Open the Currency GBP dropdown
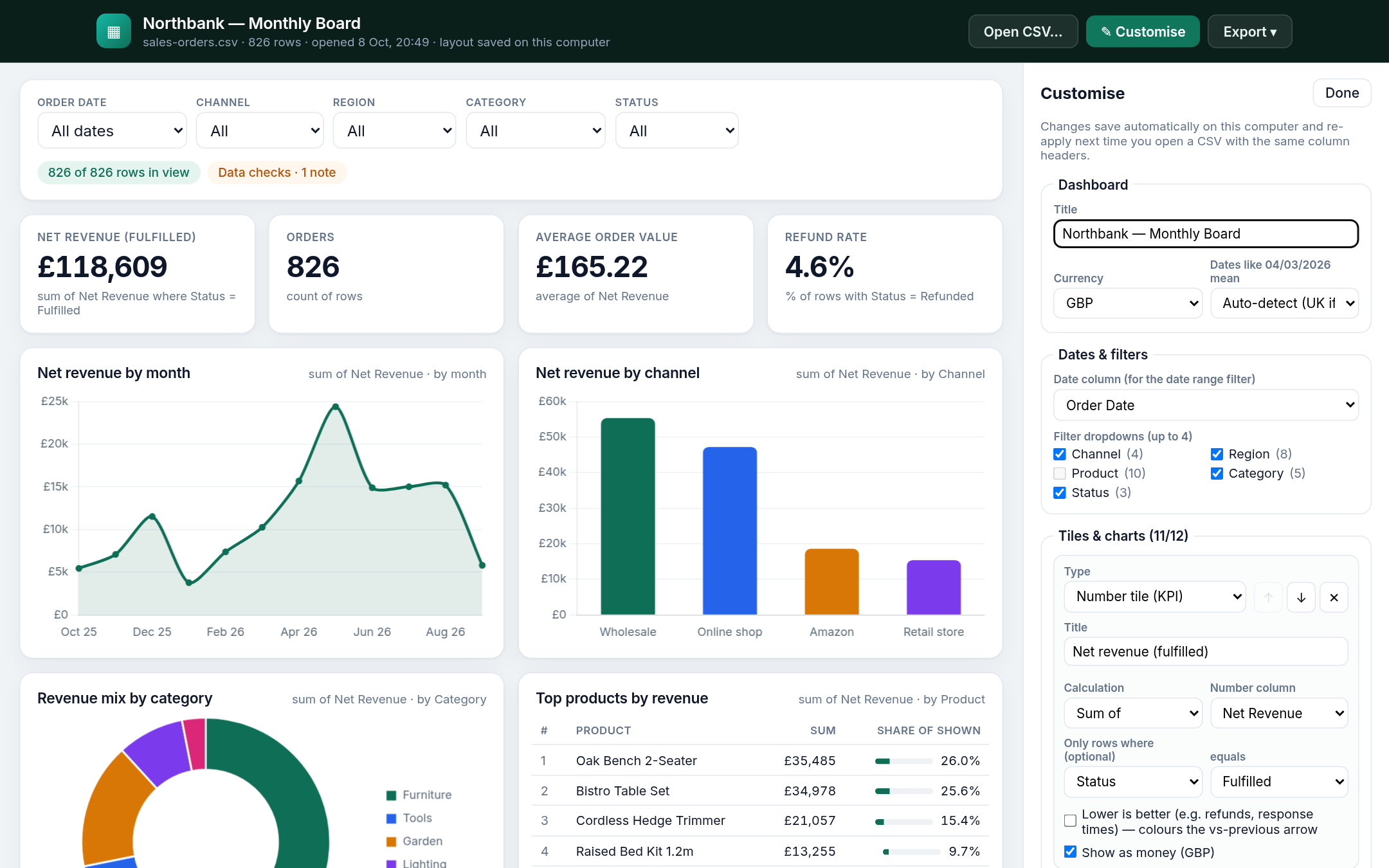 pos(1128,303)
